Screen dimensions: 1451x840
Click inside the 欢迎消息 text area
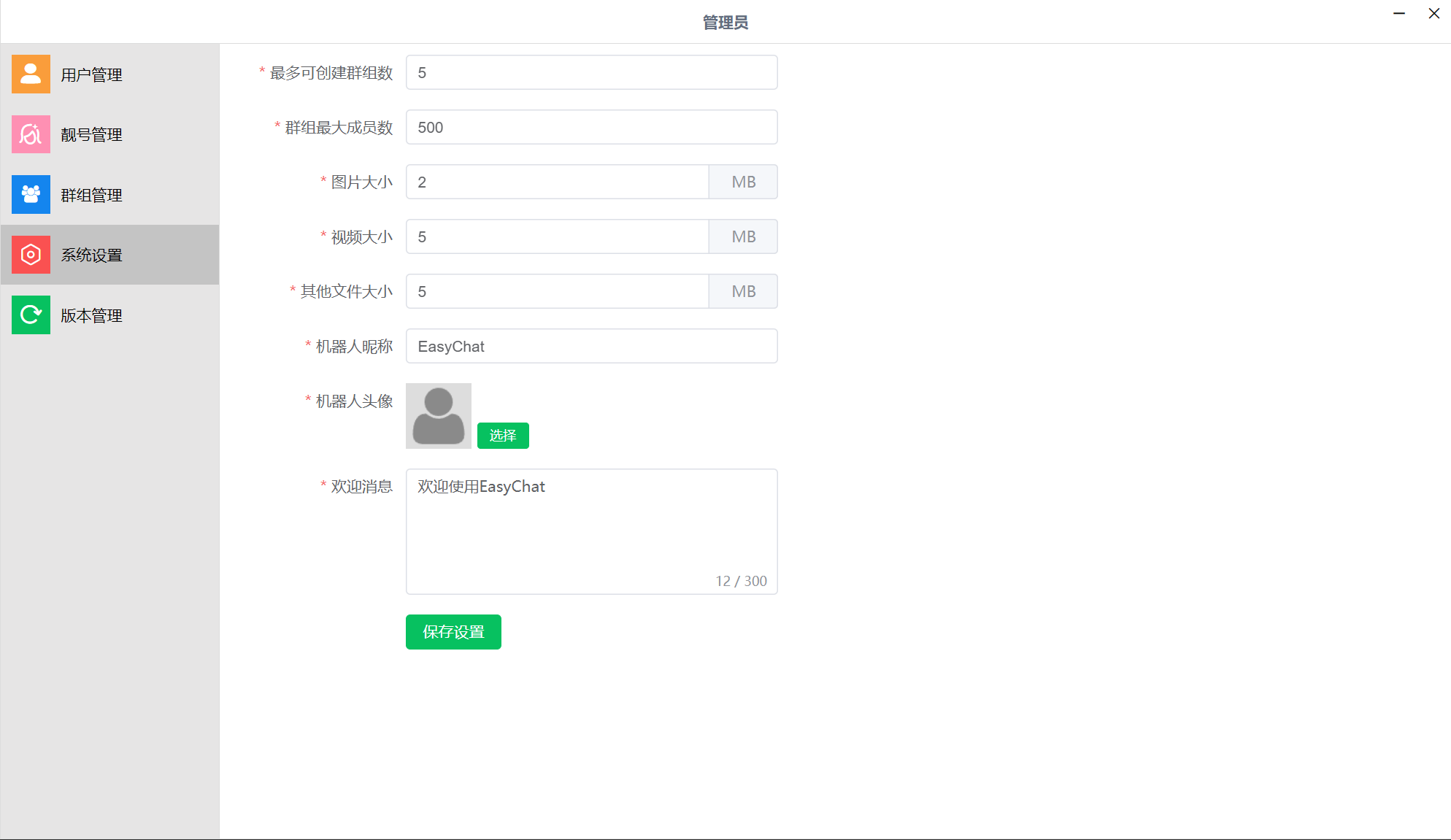tap(591, 531)
